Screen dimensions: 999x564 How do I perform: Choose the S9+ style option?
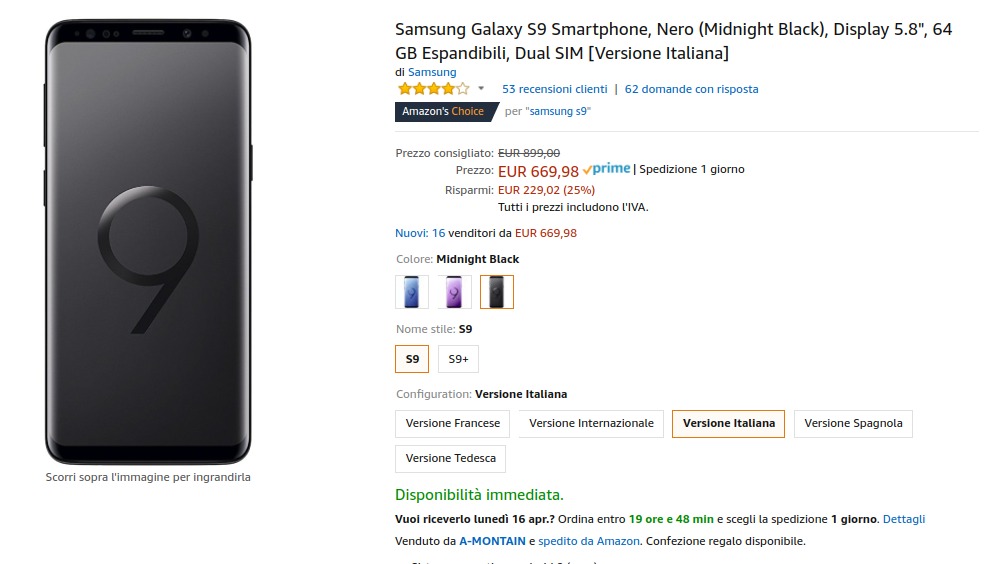[458, 358]
